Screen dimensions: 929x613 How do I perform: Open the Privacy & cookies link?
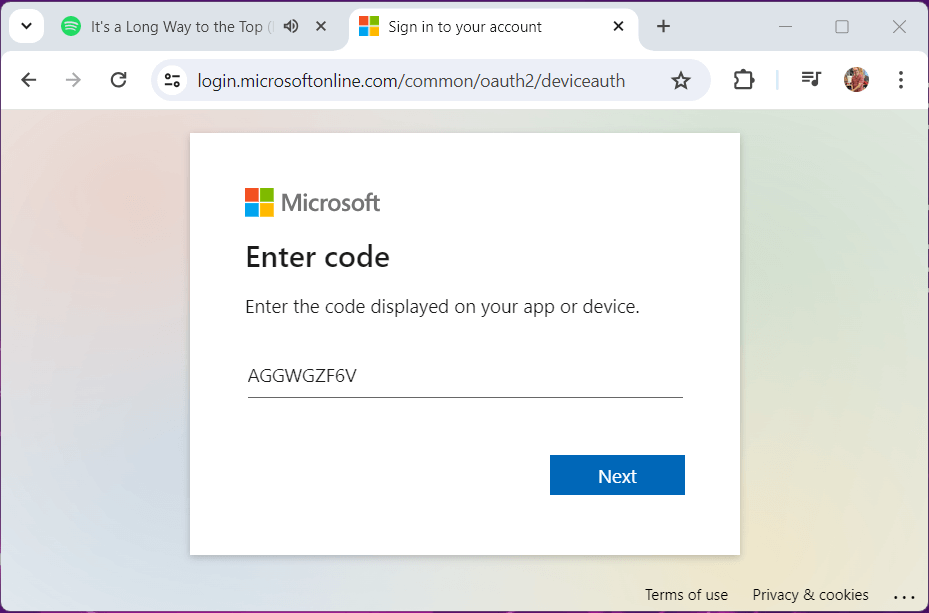coord(810,595)
